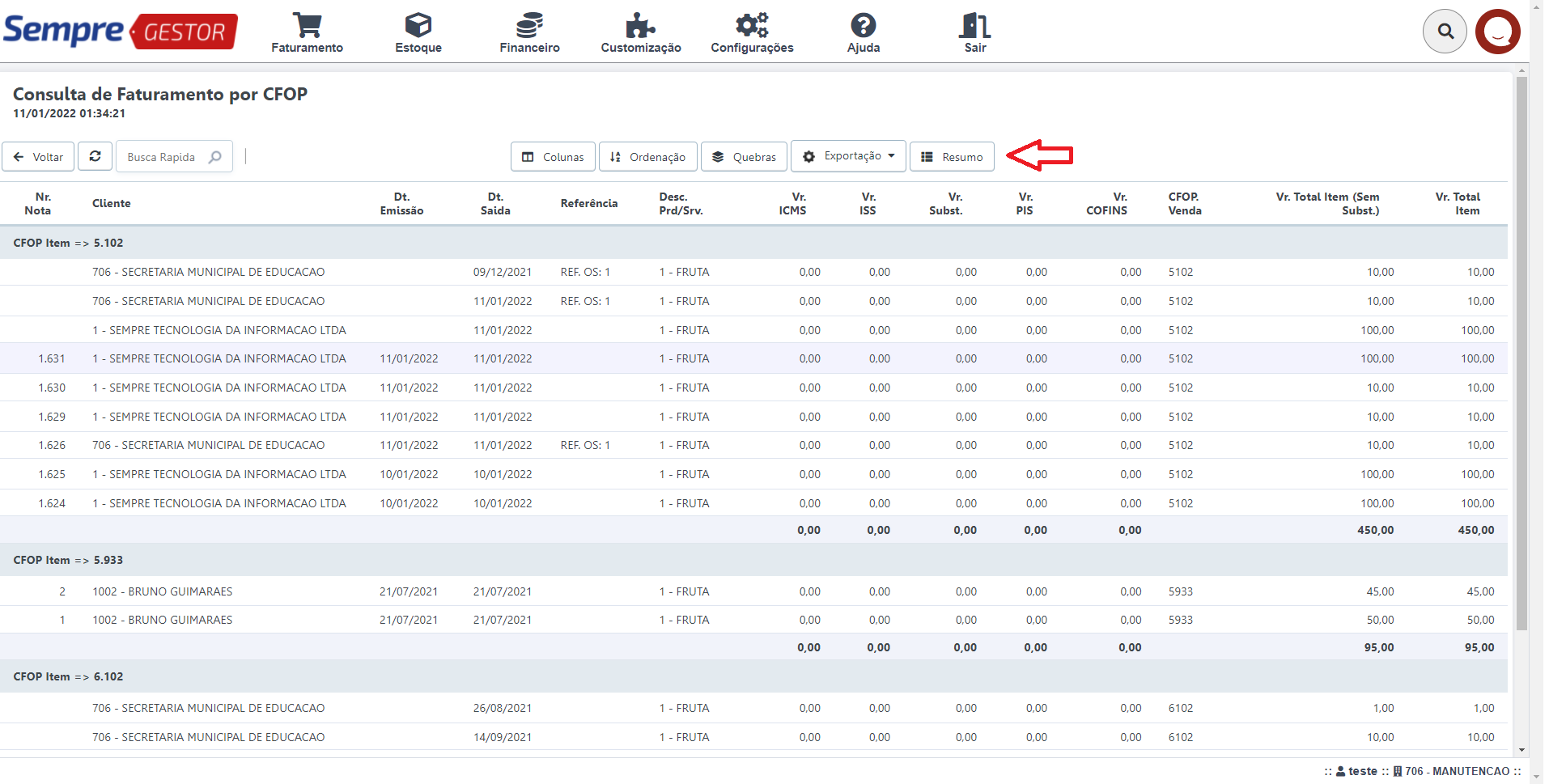Select nota 1.629 row

point(753,417)
